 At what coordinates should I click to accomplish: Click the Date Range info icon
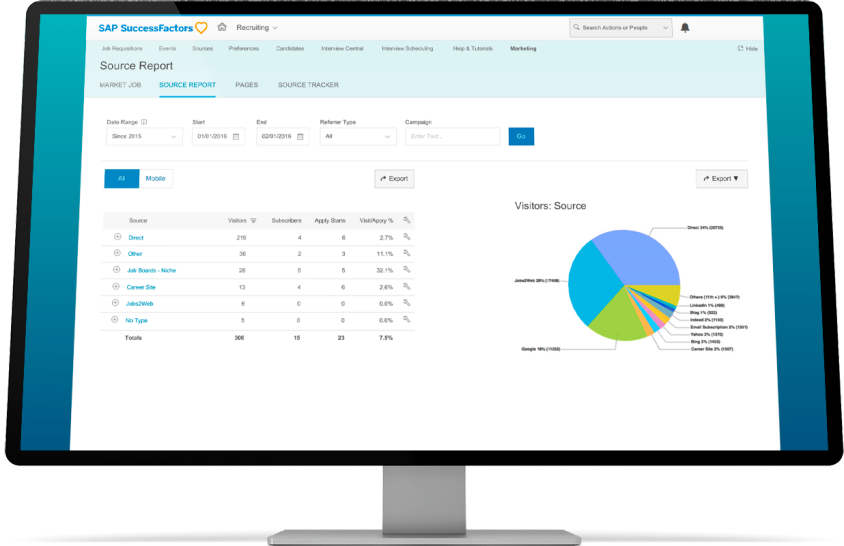(x=144, y=121)
